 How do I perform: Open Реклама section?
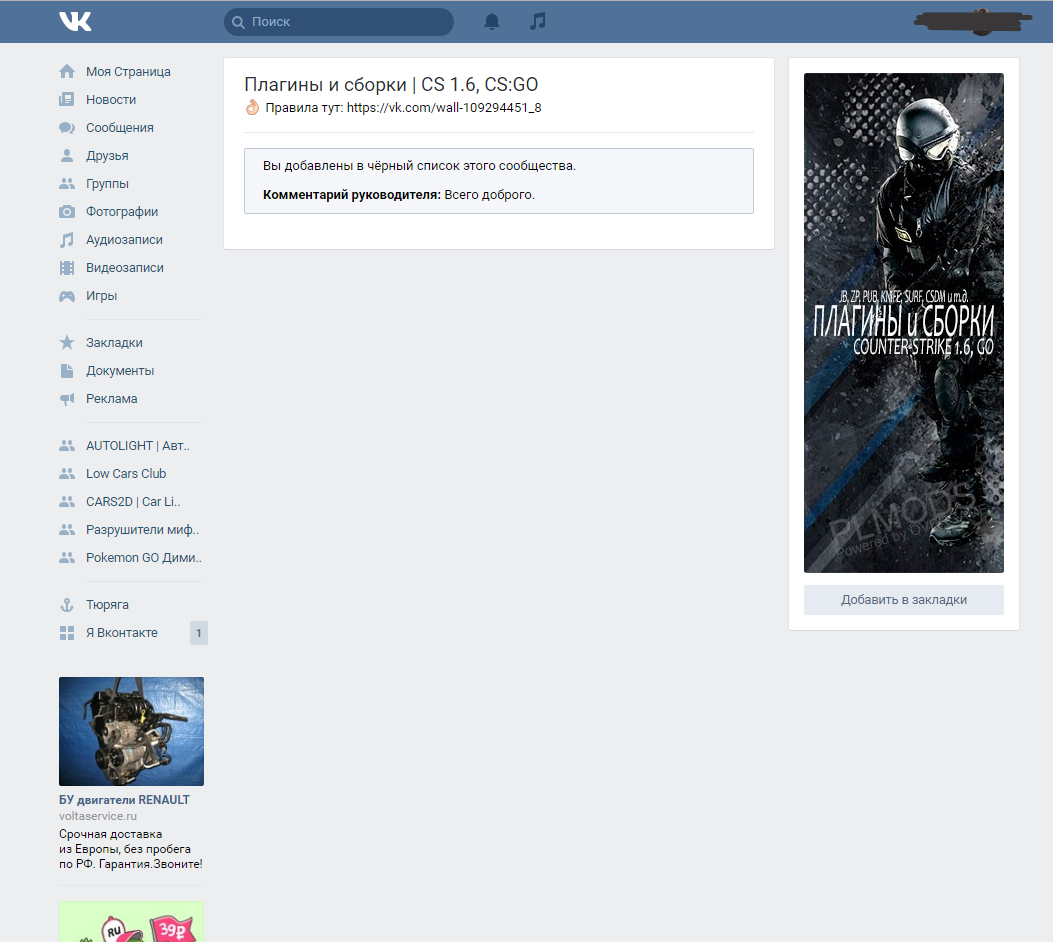pyautogui.click(x=111, y=399)
